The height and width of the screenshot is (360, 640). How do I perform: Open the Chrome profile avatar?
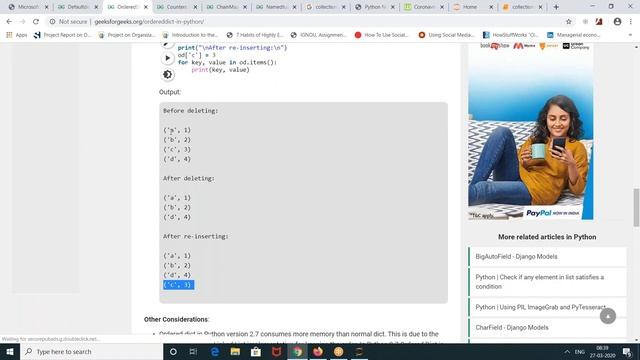[x=617, y=22]
